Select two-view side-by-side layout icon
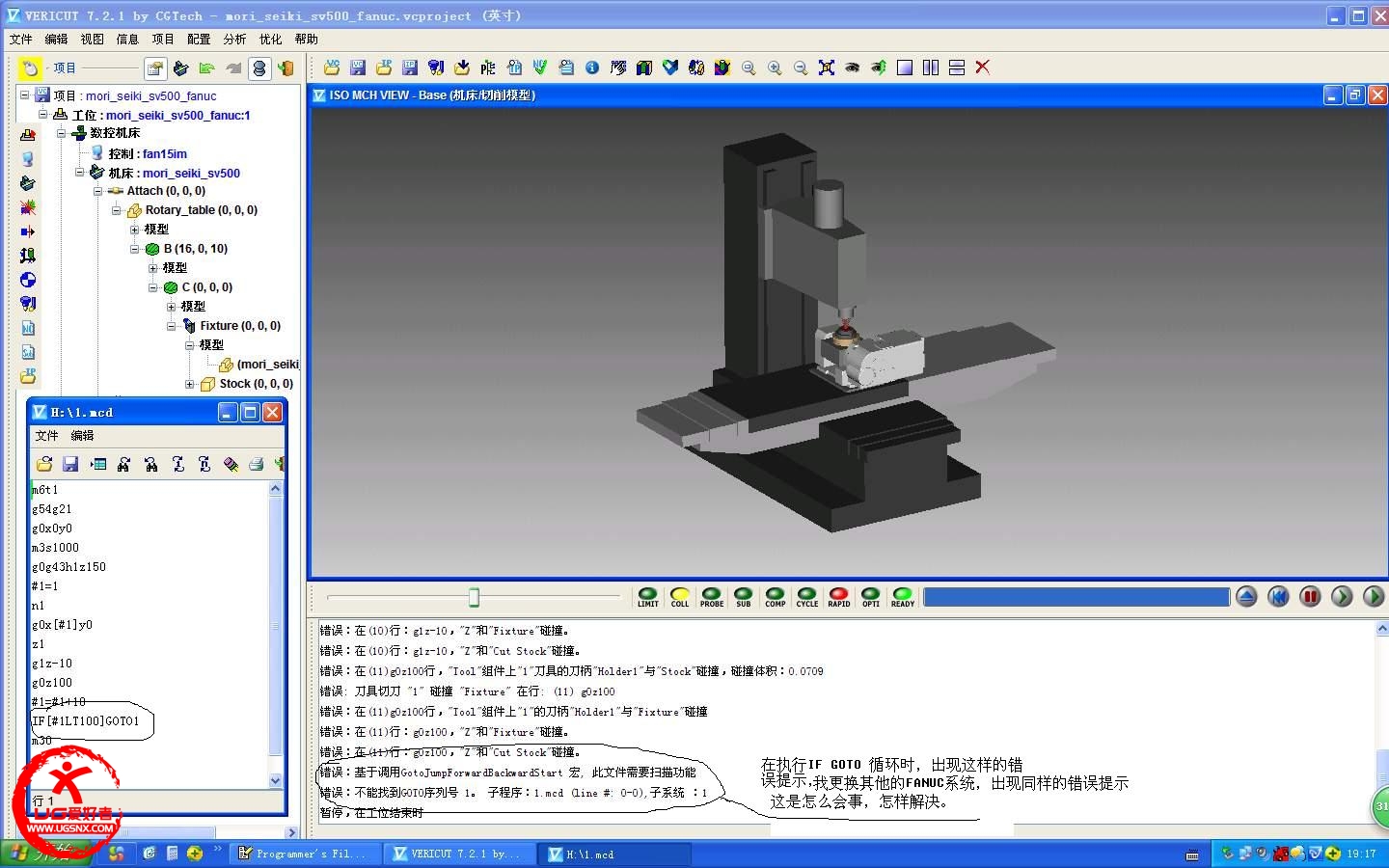The height and width of the screenshot is (868, 1389). point(931,68)
